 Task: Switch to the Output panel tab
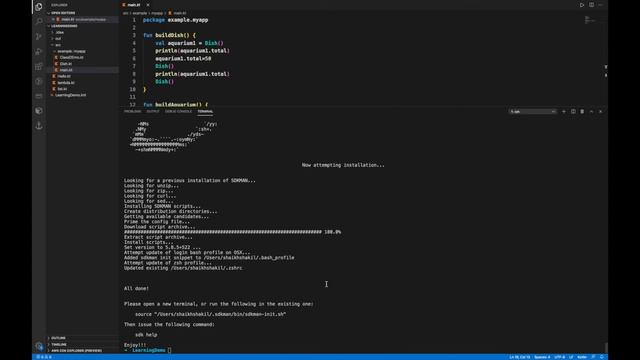pyautogui.click(x=153, y=111)
